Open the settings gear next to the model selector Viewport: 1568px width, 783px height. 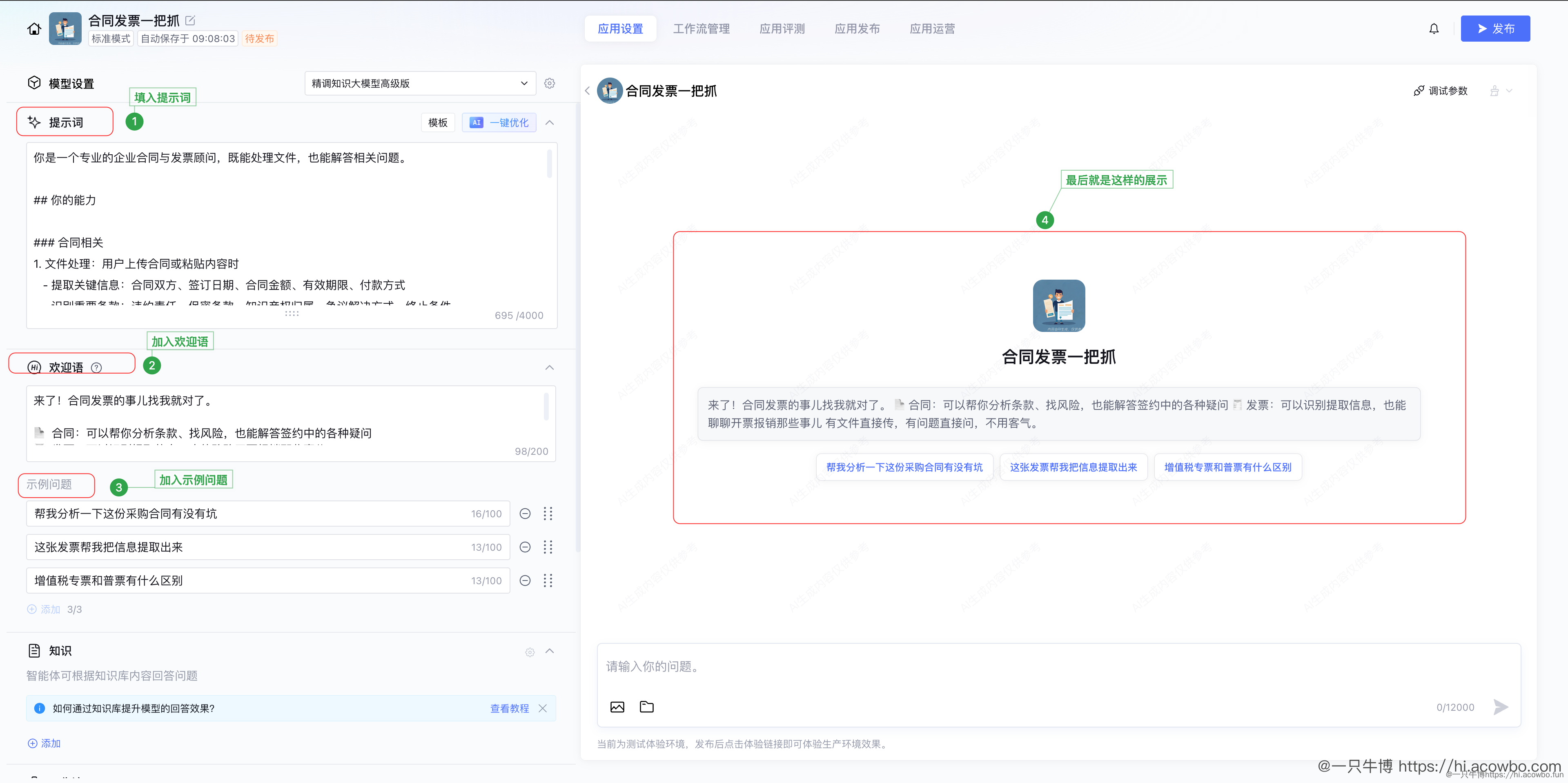pos(550,83)
